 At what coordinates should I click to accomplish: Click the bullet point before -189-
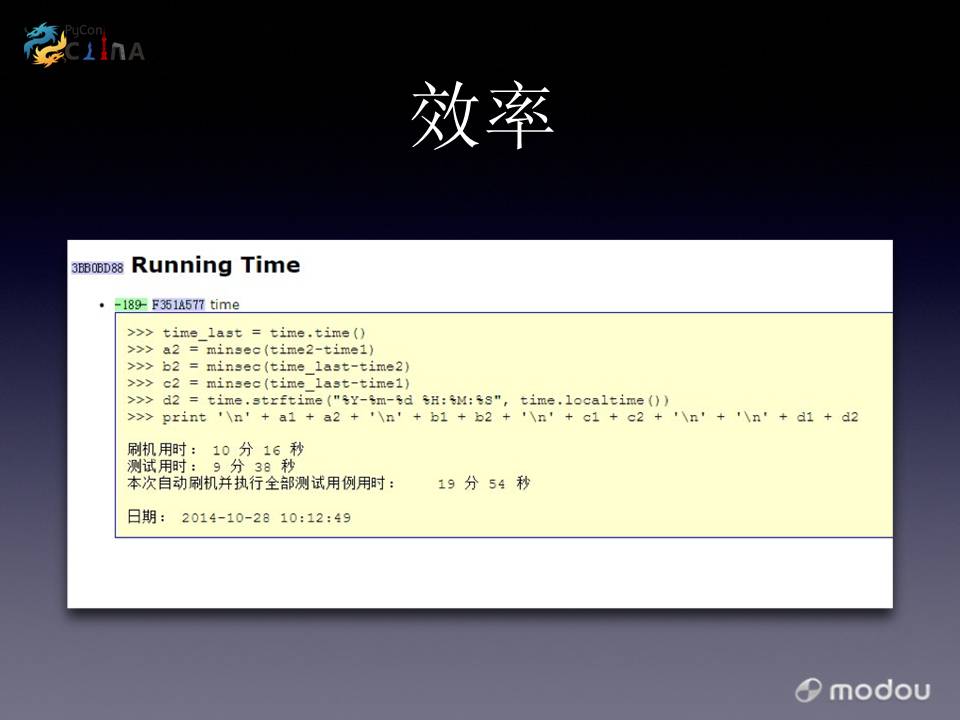[x=103, y=305]
